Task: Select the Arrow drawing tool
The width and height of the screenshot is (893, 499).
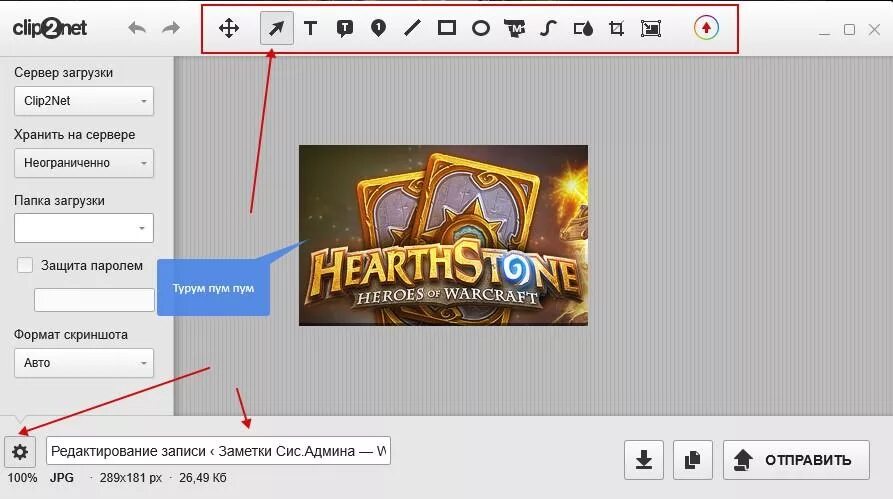Action: point(277,28)
